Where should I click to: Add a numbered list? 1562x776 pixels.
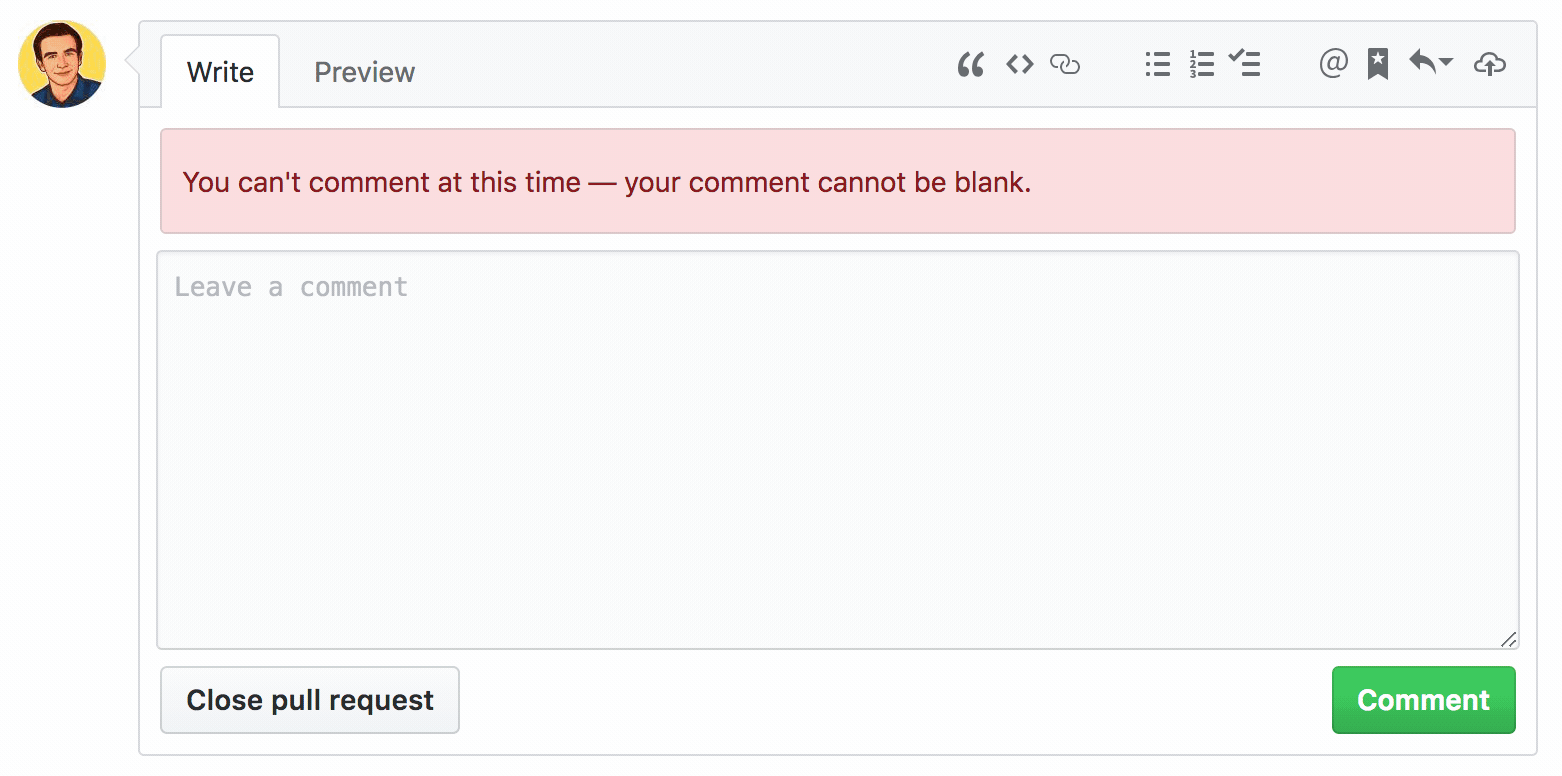(x=1201, y=64)
